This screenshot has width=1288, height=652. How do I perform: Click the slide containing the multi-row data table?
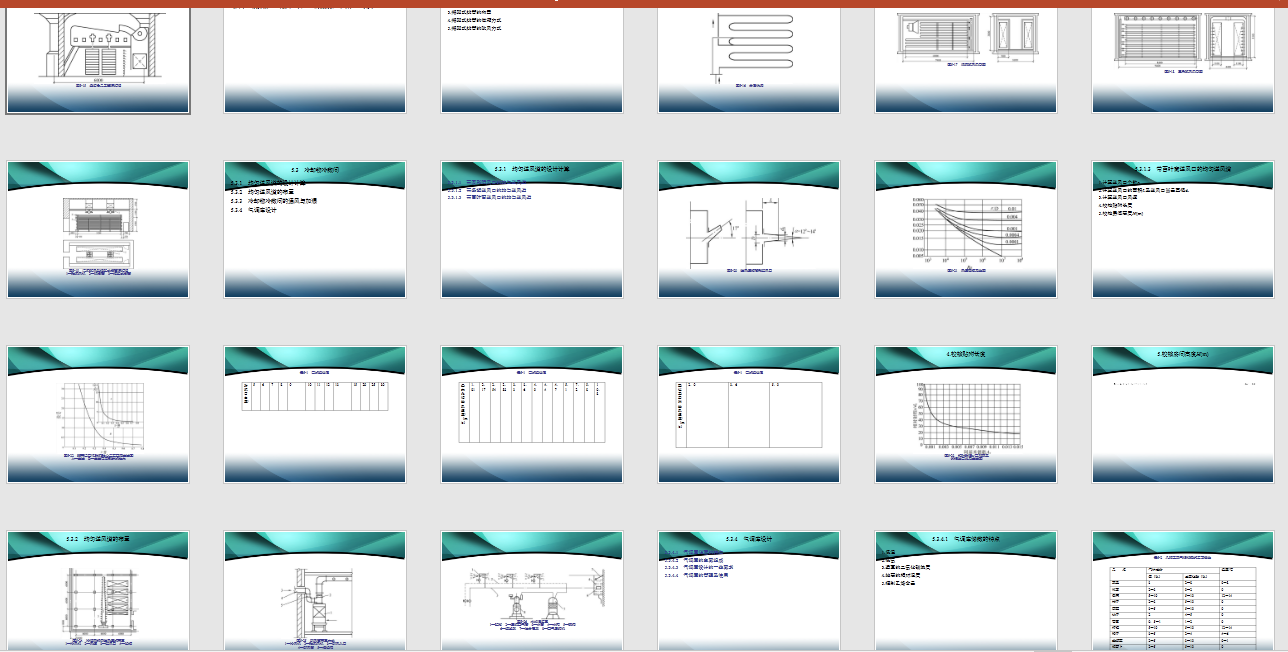1183,592
